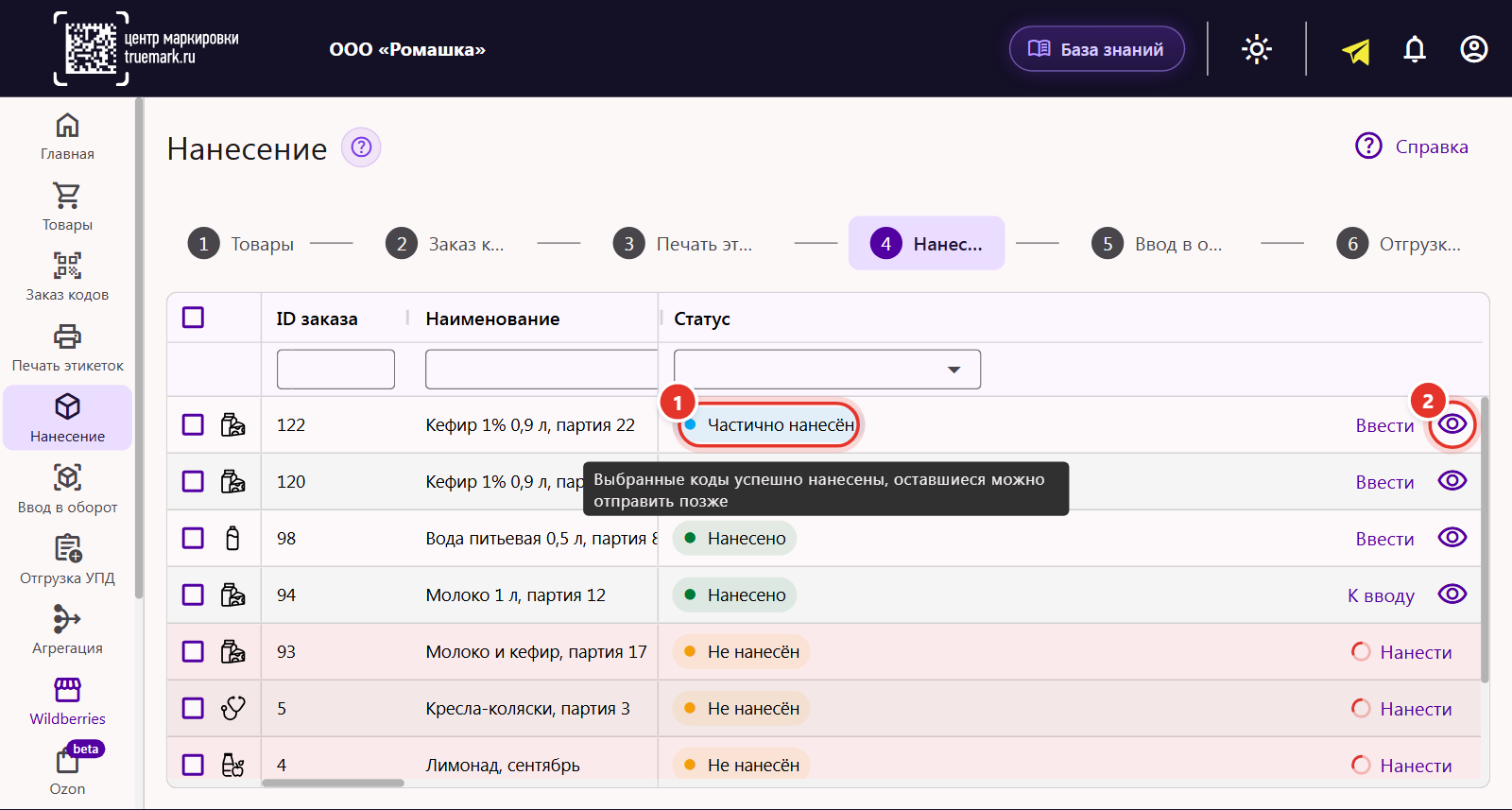The width and height of the screenshot is (1512, 810).
Task: Click the table horizontal scrollbar
Action: 333,783
